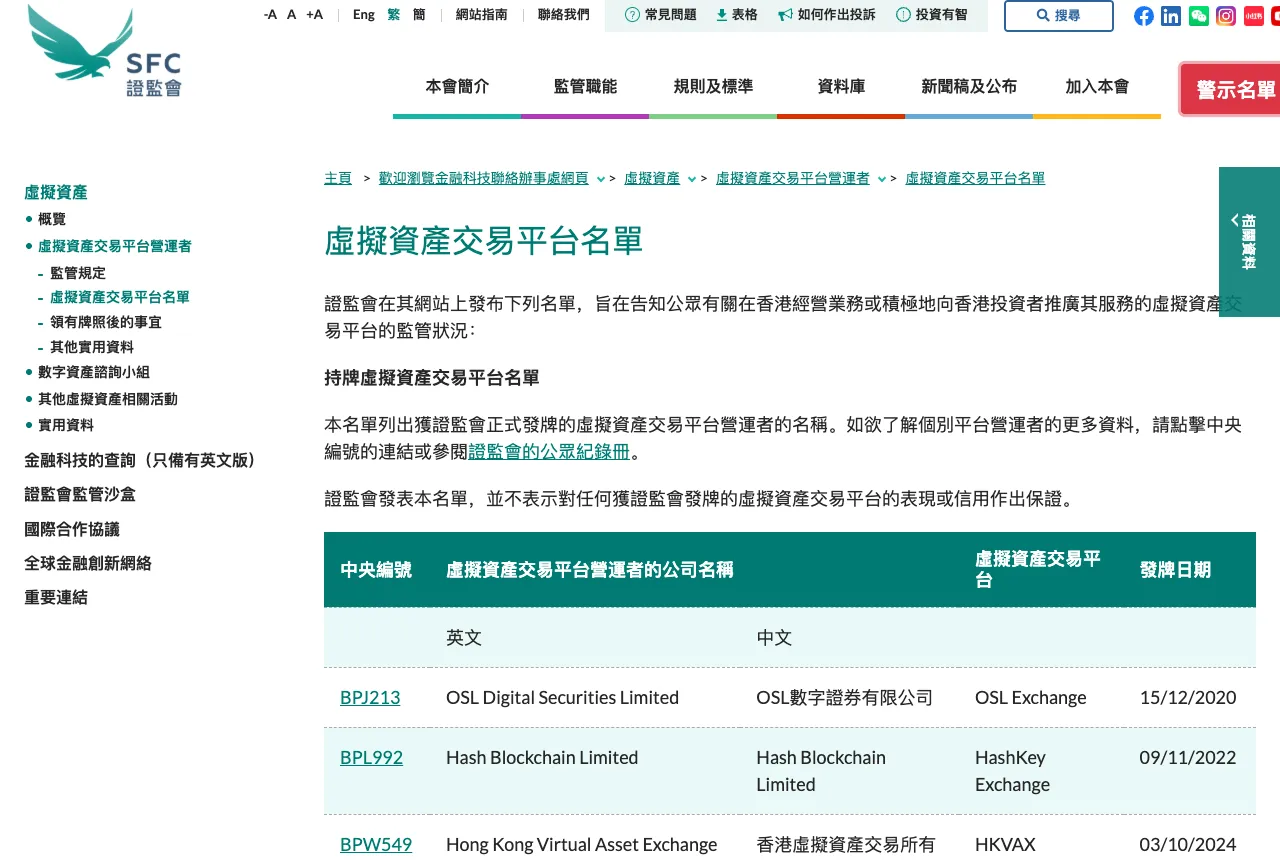
Task: Open 虛擬資產交易平台名單 sidebar item
Action: pos(120,297)
